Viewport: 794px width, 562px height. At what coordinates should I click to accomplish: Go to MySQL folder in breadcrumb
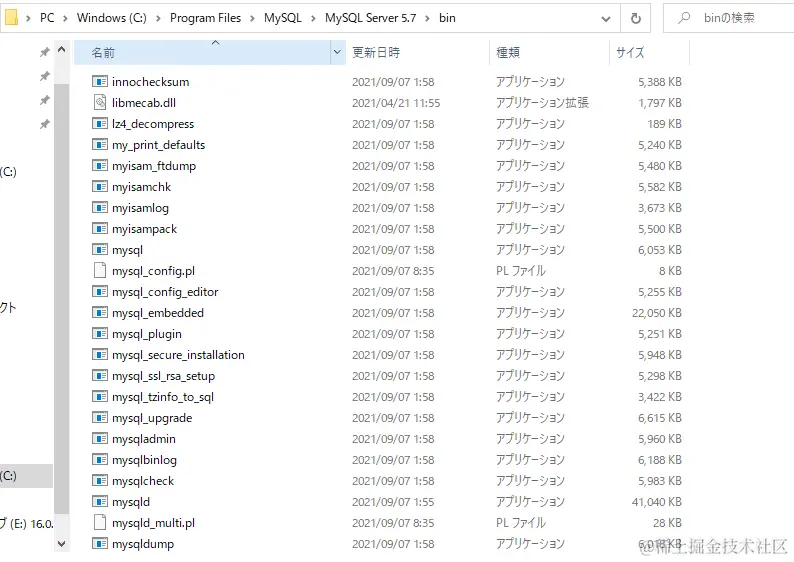[x=283, y=18]
